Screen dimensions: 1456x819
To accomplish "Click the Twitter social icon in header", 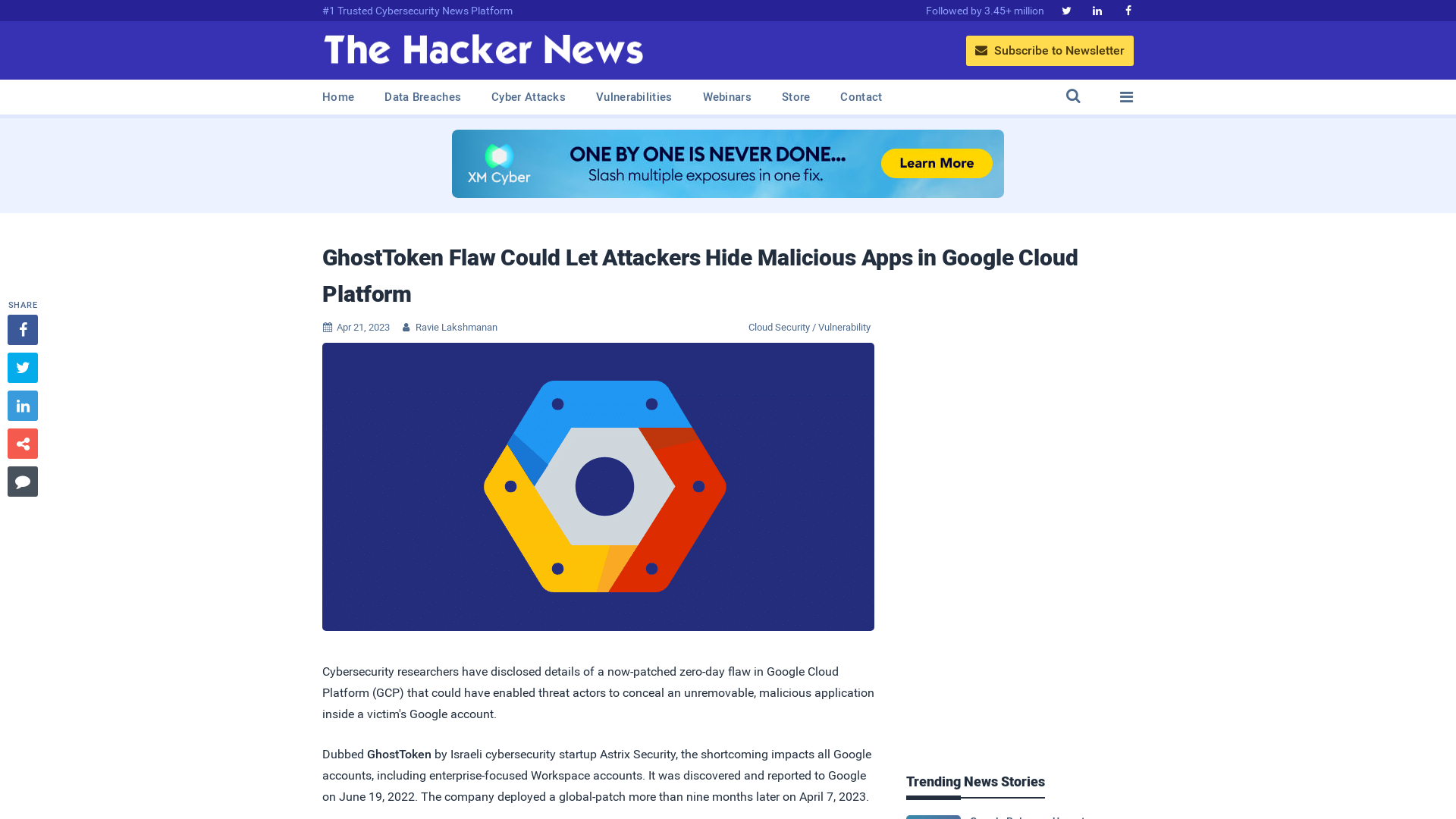I will click(1066, 10).
